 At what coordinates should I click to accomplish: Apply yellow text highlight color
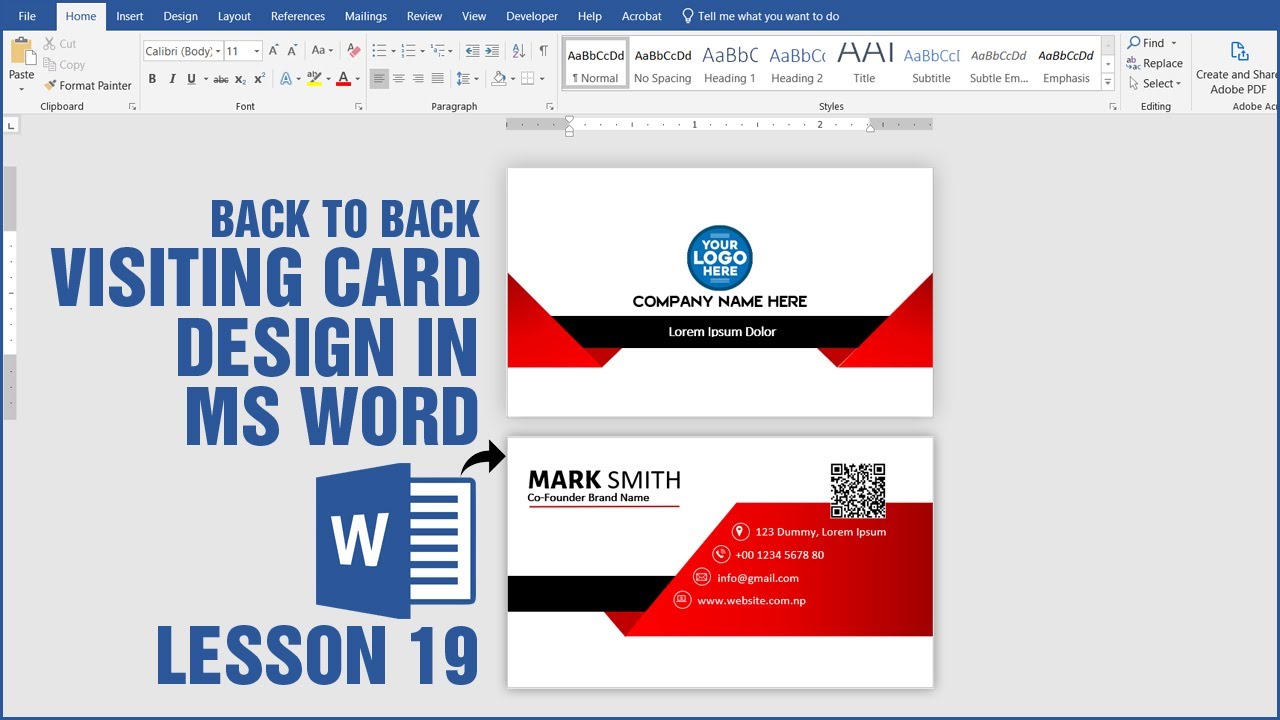(314, 79)
